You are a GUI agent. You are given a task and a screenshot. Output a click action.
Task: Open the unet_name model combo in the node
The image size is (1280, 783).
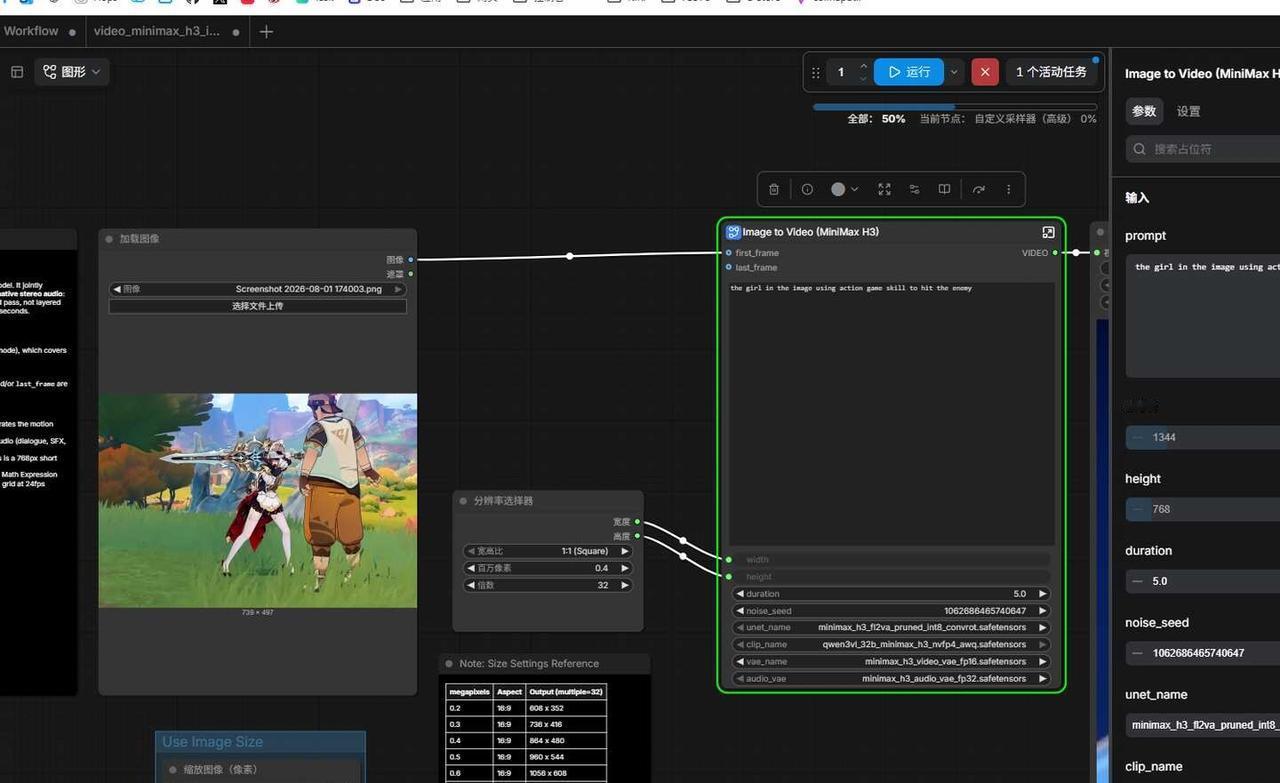pyautogui.click(x=891, y=628)
